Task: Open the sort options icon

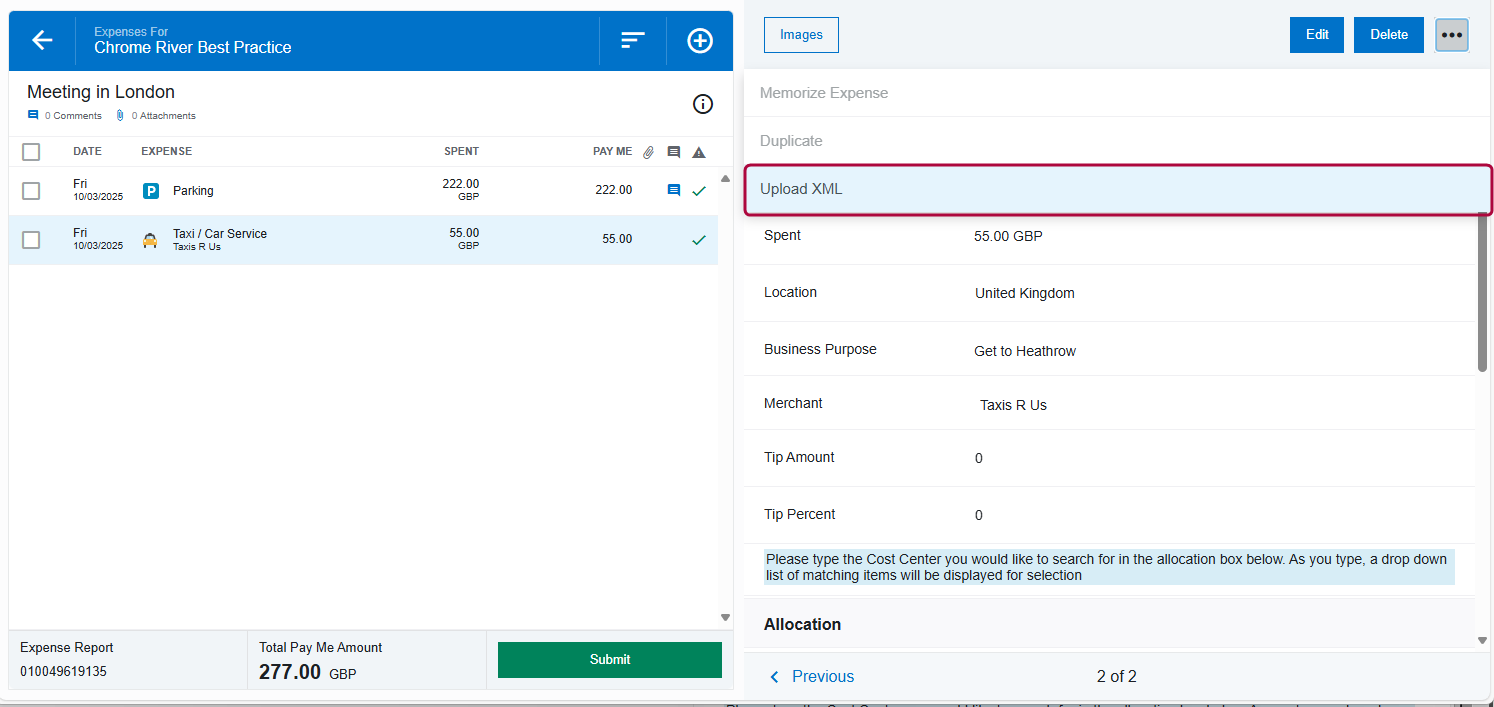Action: coord(632,40)
